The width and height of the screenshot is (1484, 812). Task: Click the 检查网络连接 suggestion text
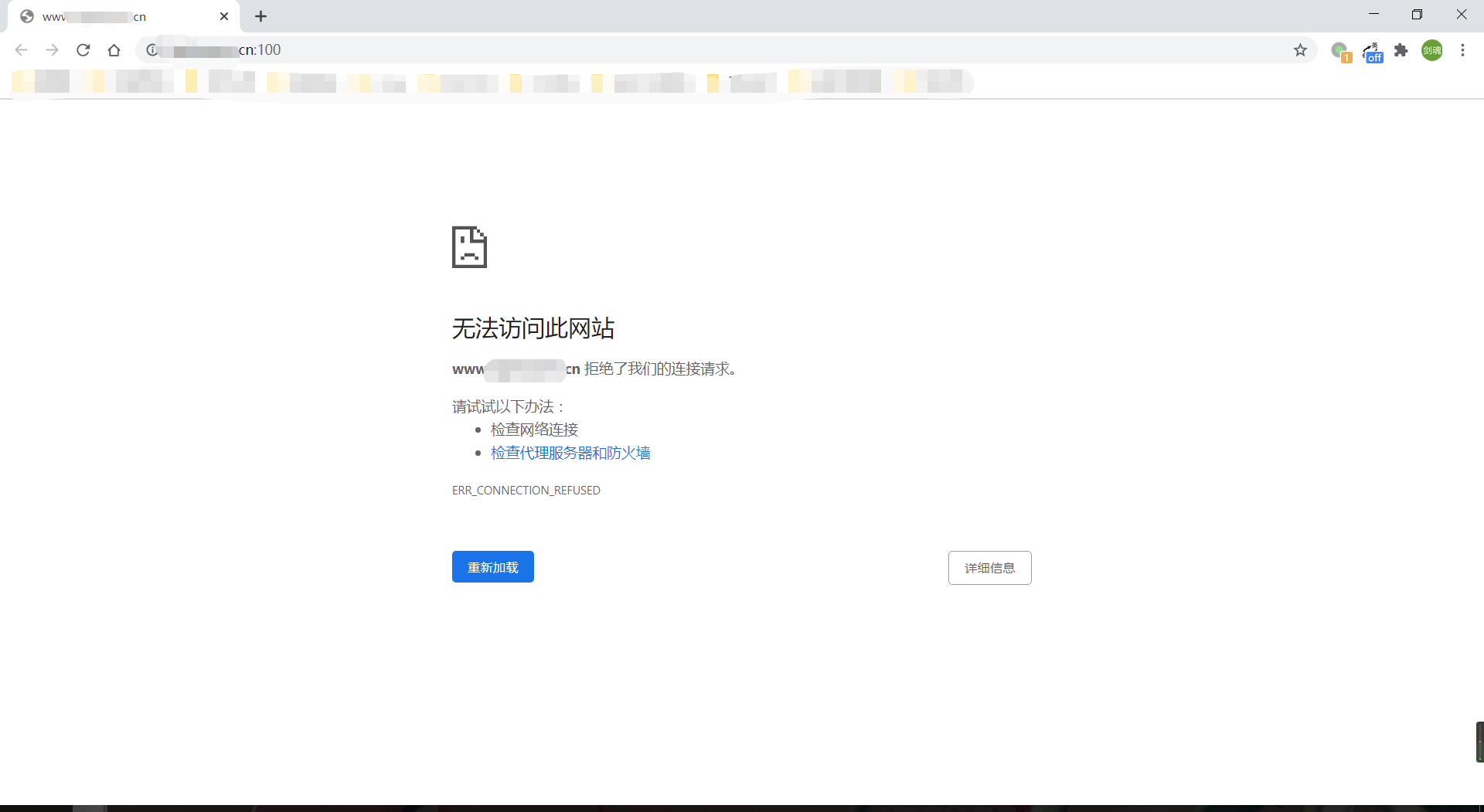pyautogui.click(x=534, y=430)
